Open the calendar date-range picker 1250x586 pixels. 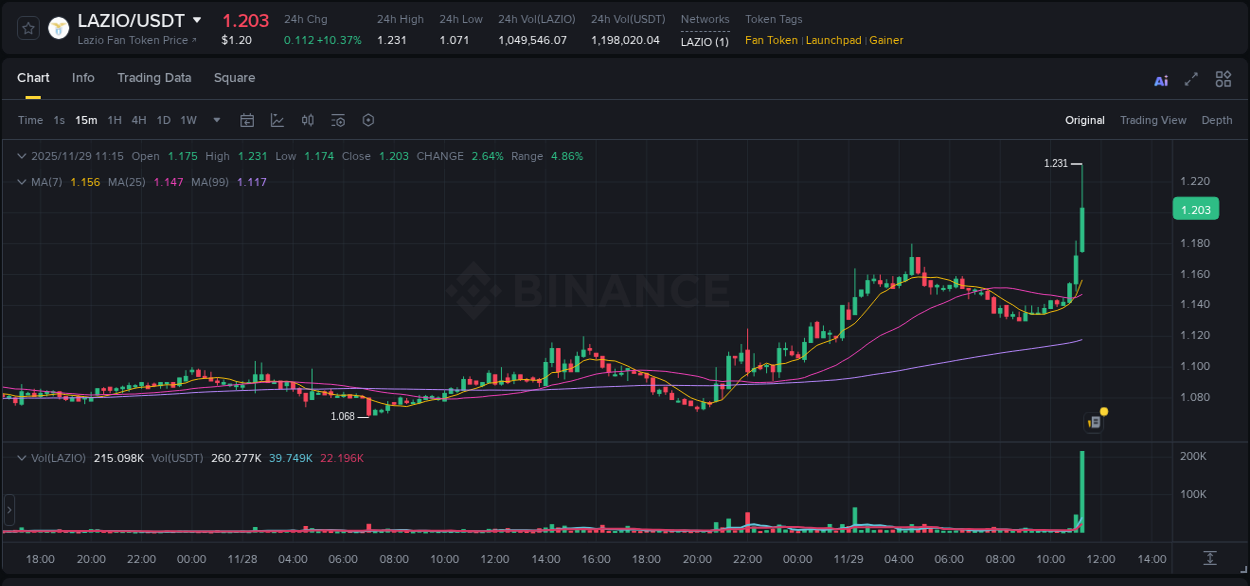(x=247, y=120)
